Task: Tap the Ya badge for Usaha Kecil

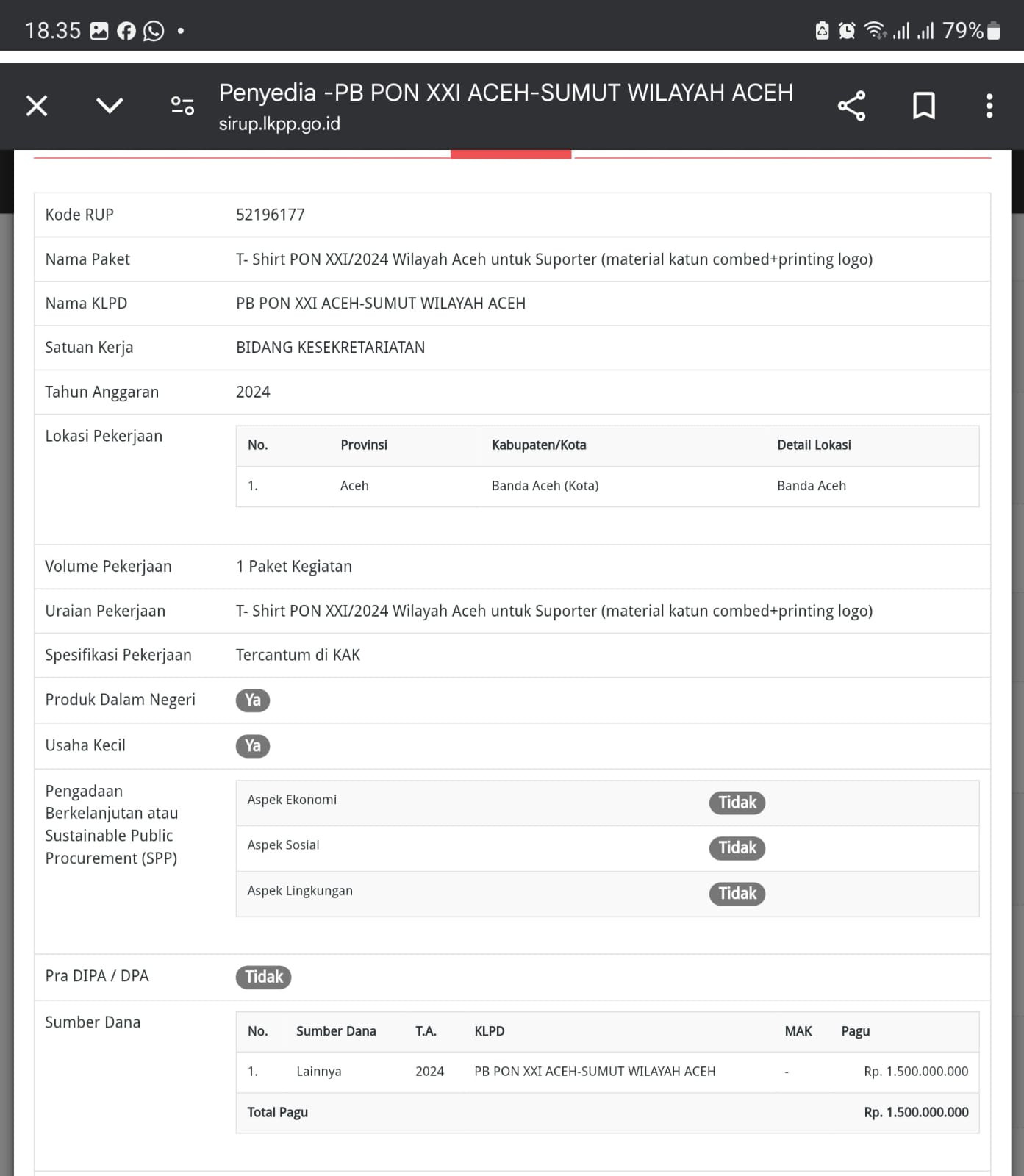Action: click(x=253, y=746)
